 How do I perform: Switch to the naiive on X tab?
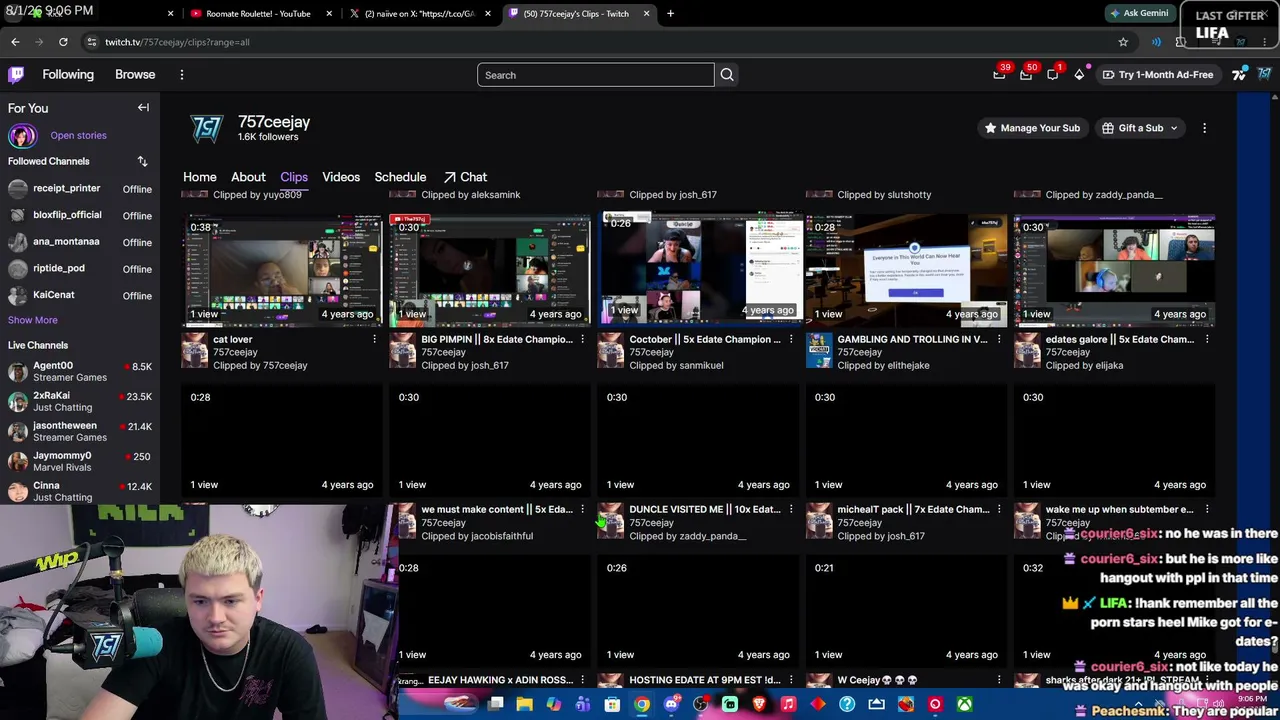click(419, 14)
